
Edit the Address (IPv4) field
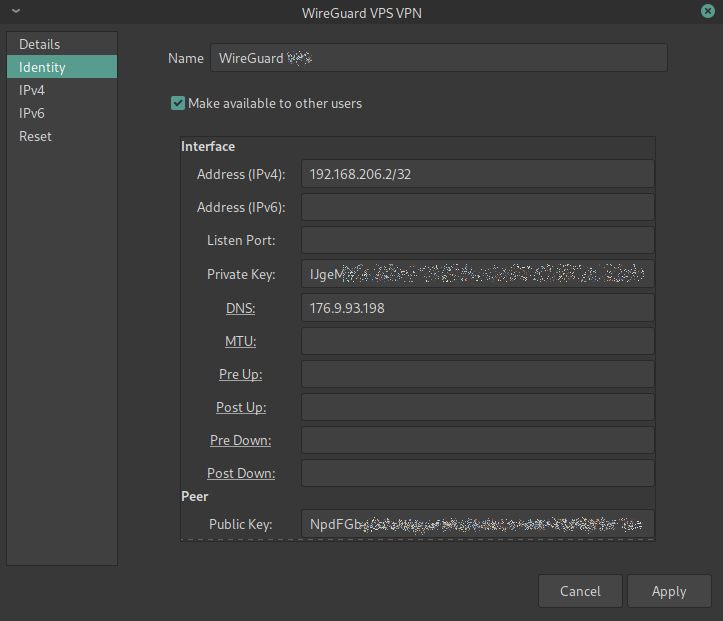coord(478,174)
